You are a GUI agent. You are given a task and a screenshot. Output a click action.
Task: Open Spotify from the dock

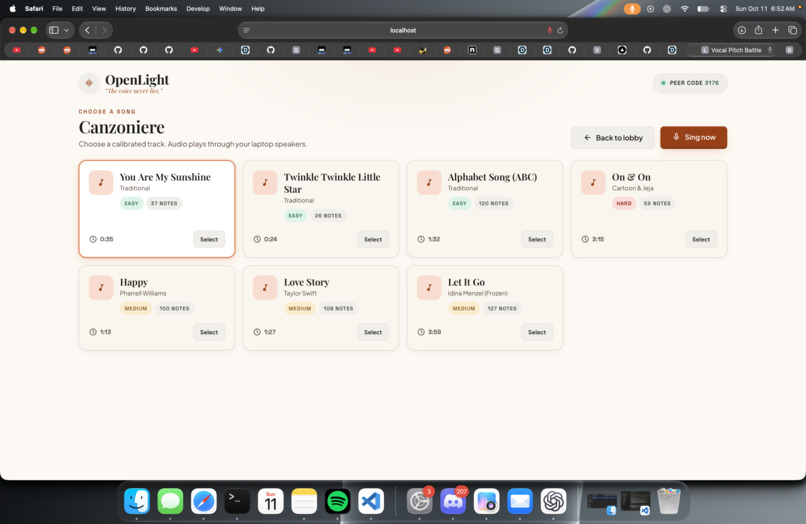337,501
